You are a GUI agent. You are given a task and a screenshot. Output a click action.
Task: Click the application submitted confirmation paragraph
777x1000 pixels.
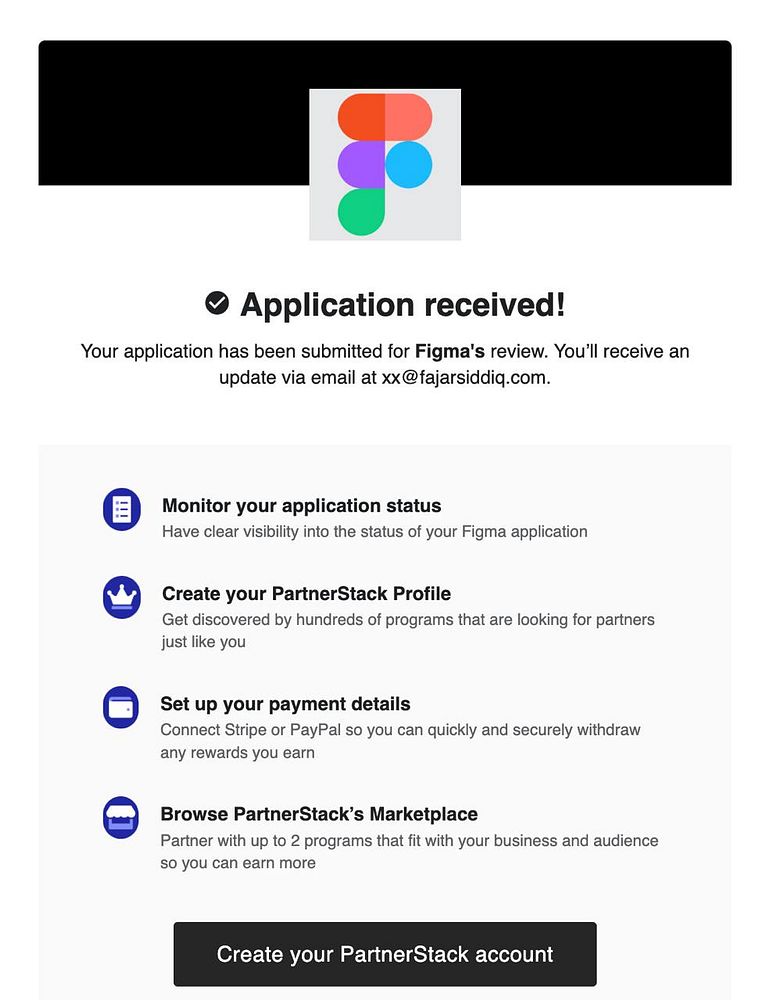[385, 364]
